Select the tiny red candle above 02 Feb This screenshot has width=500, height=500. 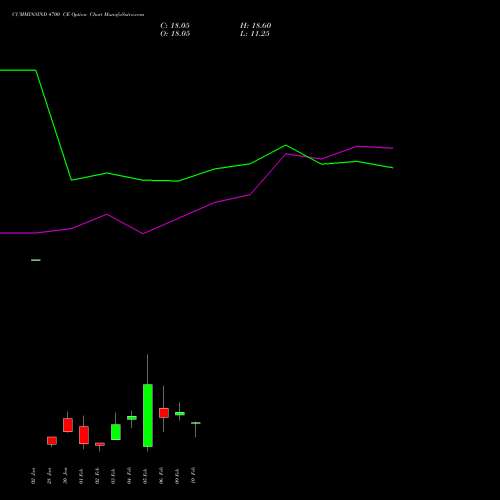pos(100,444)
